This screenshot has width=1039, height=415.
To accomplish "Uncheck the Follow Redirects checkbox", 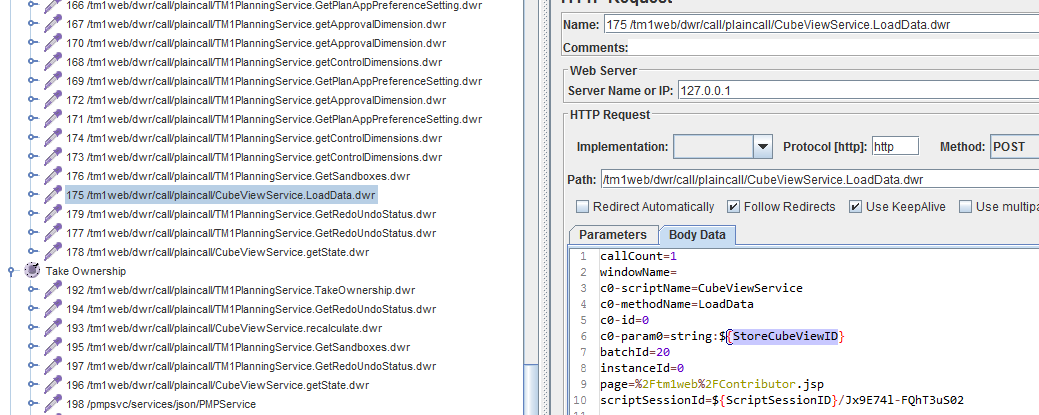I will 733,207.
